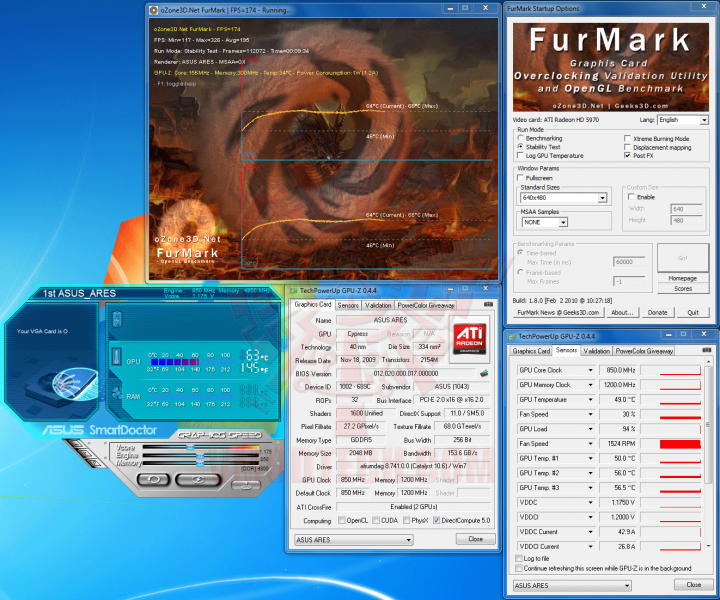
Task: Open the ASUS ARES card selector in Sensors window
Action: pos(572,586)
